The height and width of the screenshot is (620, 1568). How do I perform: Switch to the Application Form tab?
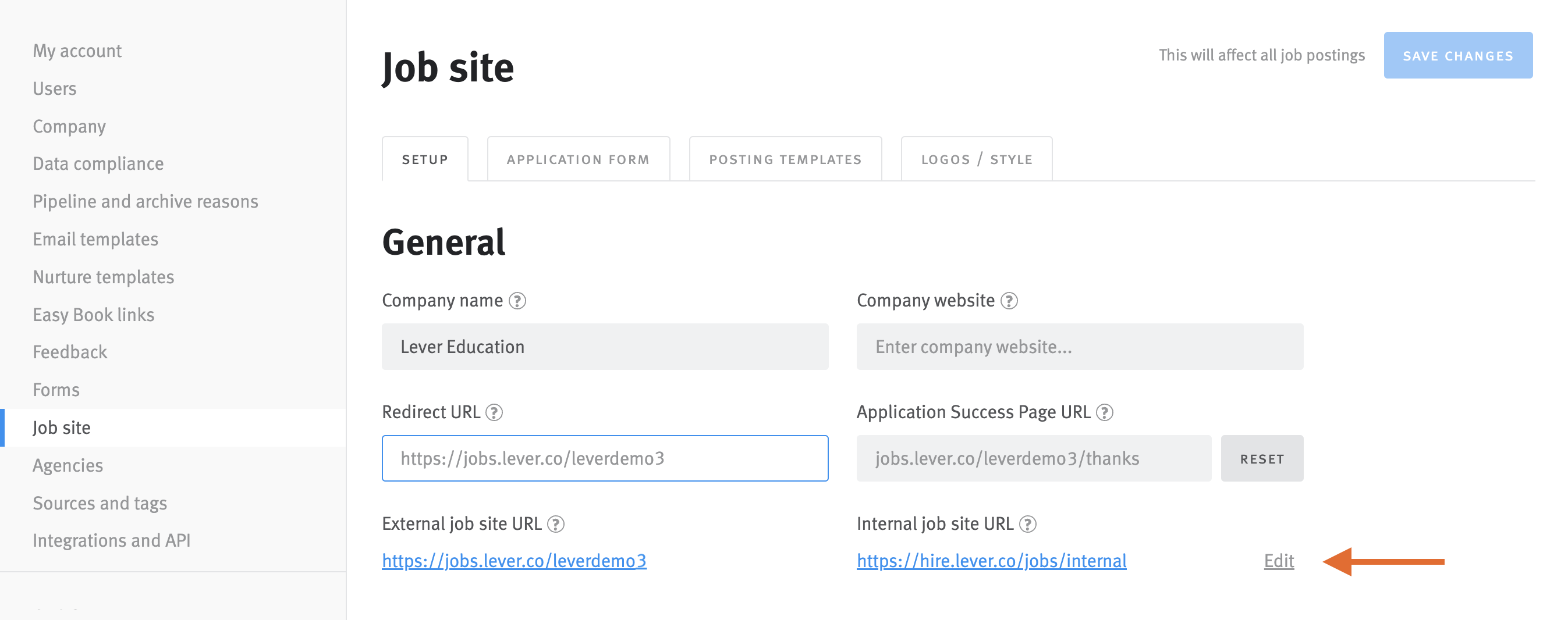coord(577,159)
